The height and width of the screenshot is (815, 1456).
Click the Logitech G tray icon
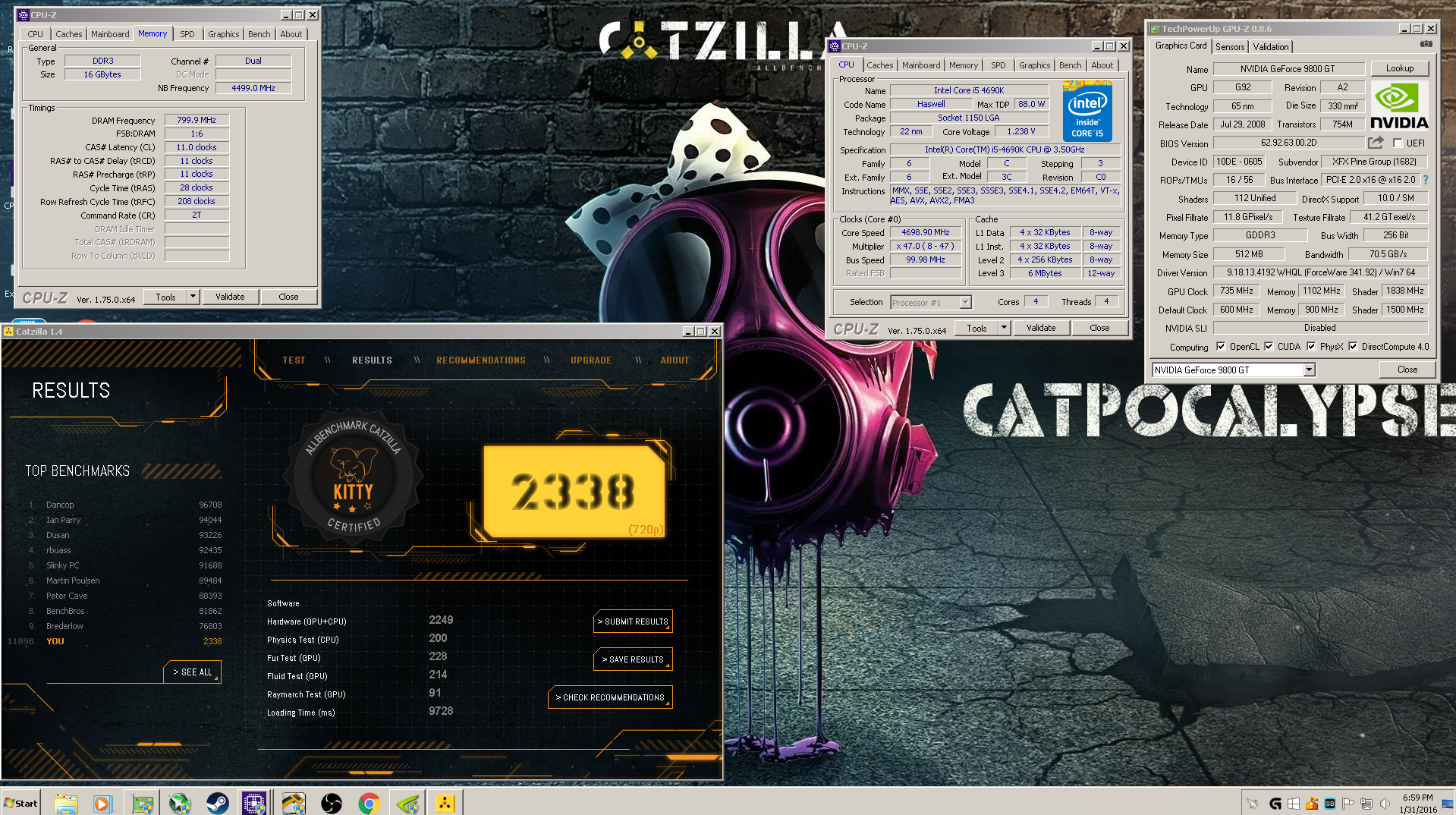click(1275, 804)
